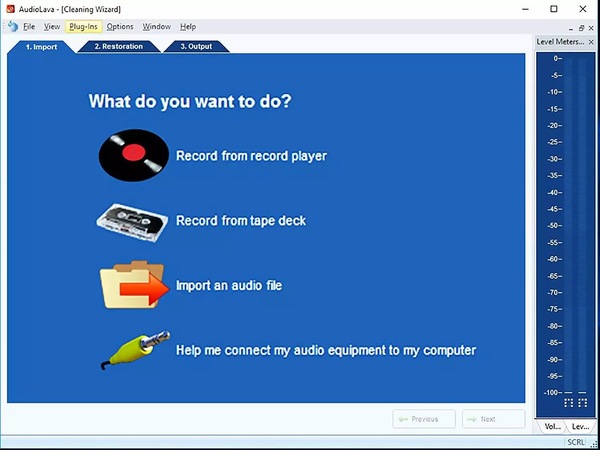Click the AudioLava app icon in title bar
This screenshot has height=450, width=600.
pyautogui.click(x=10, y=9)
